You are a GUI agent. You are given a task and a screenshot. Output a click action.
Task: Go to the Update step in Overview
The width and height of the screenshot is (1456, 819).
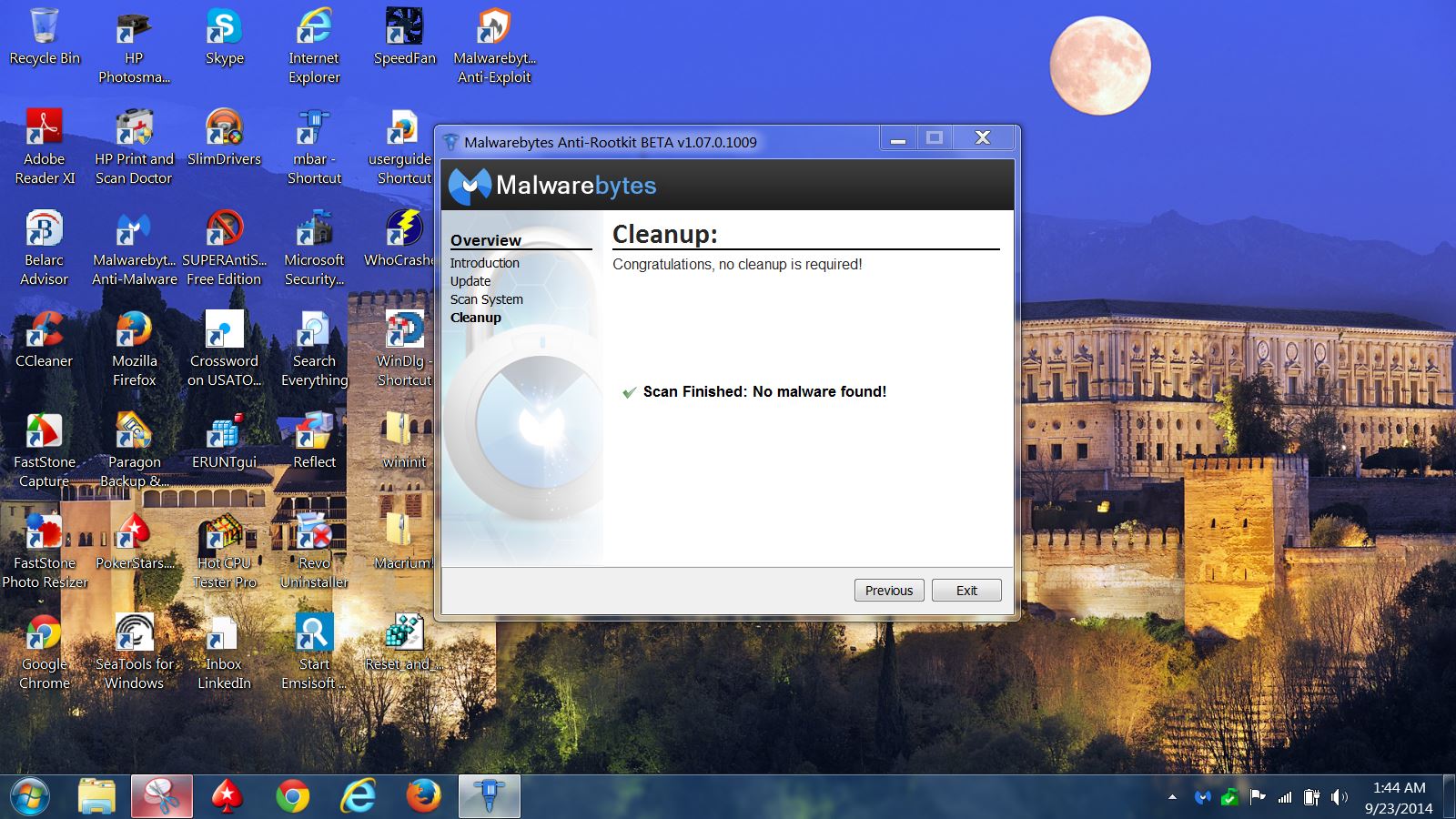click(x=470, y=281)
